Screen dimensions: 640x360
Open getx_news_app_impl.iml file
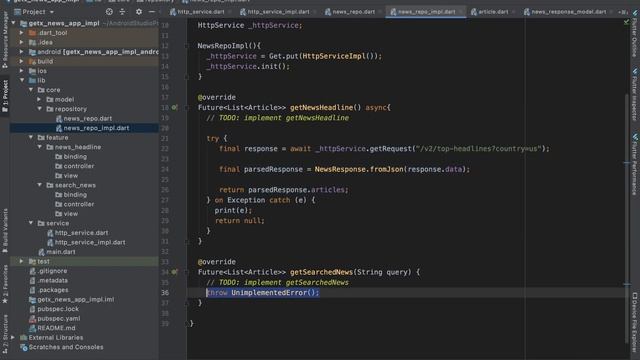click(x=72, y=299)
